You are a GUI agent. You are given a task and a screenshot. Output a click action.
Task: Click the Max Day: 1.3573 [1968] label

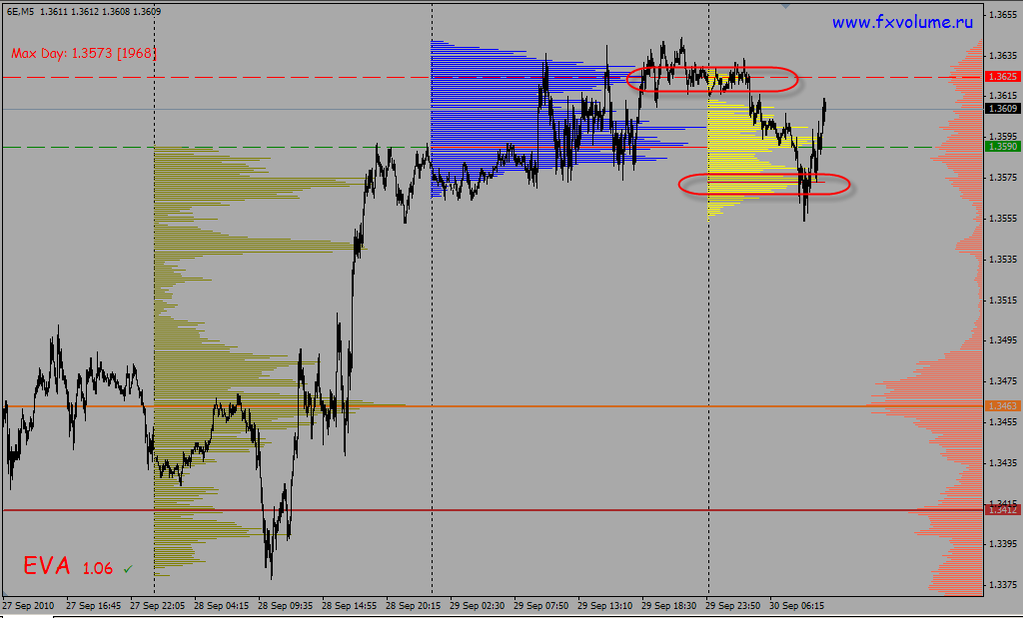pyautogui.click(x=84, y=52)
